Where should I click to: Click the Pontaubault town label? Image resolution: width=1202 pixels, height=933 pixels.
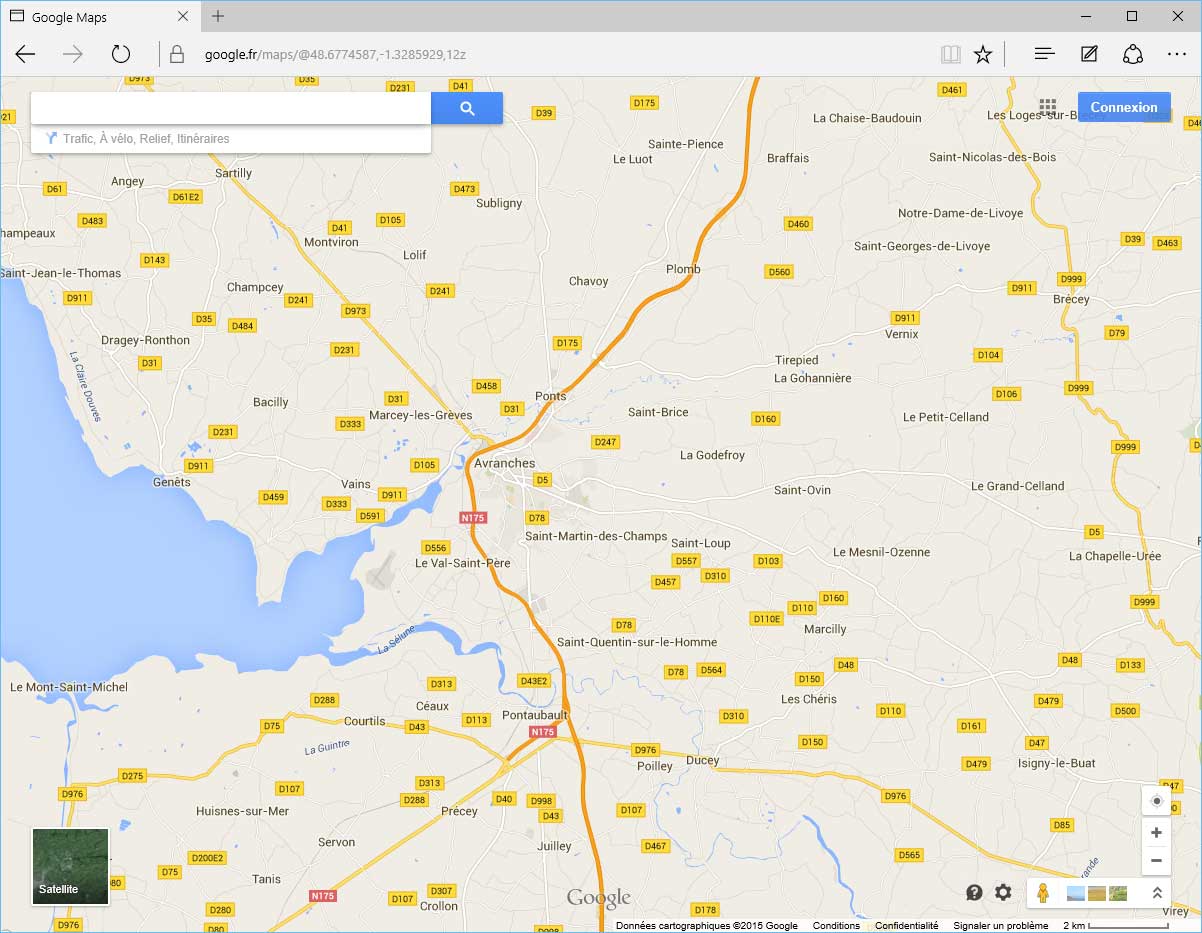click(x=535, y=715)
